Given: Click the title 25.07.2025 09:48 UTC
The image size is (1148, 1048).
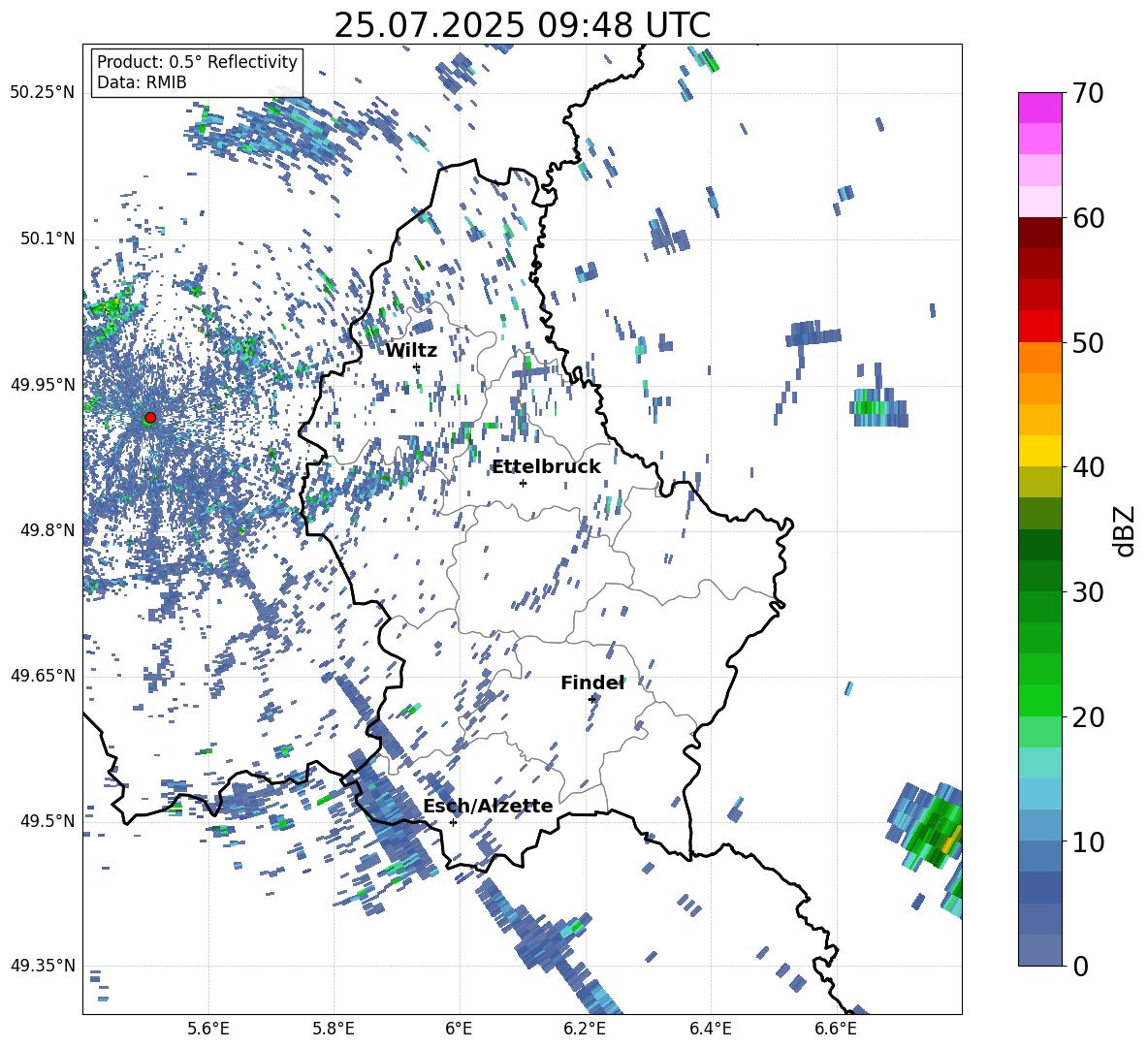Looking at the screenshot, I should 522,25.
